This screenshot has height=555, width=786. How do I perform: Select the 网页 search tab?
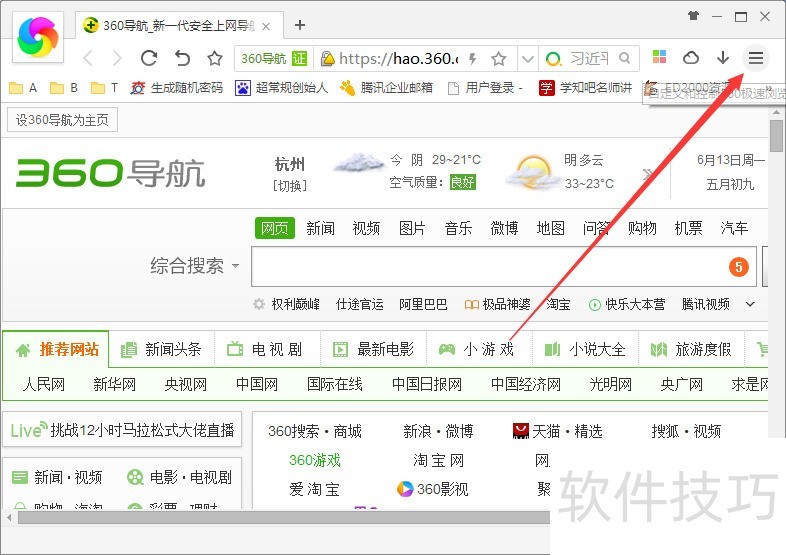[x=275, y=228]
